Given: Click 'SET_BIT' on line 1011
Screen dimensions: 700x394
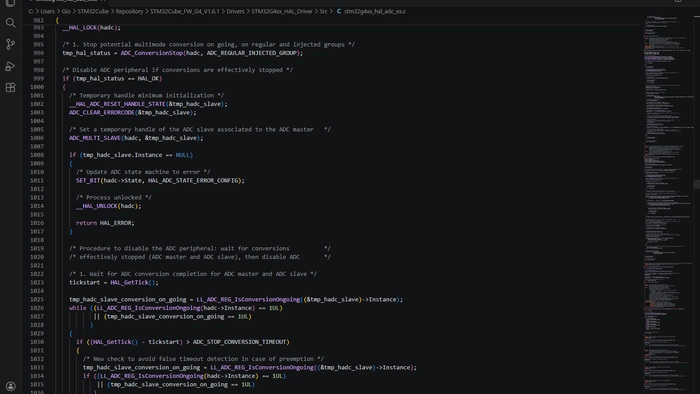Looking at the screenshot, I should pos(88,180).
